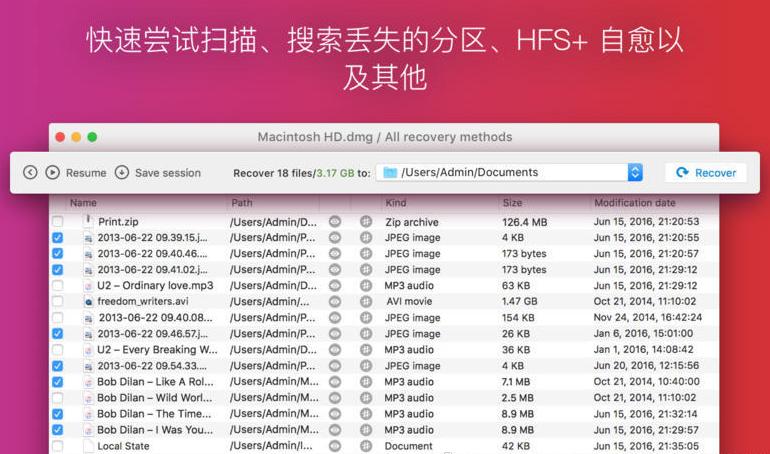Image resolution: width=770 pixels, height=454 pixels.
Task: Preview Print.zip with its eye icon
Action: click(335, 222)
